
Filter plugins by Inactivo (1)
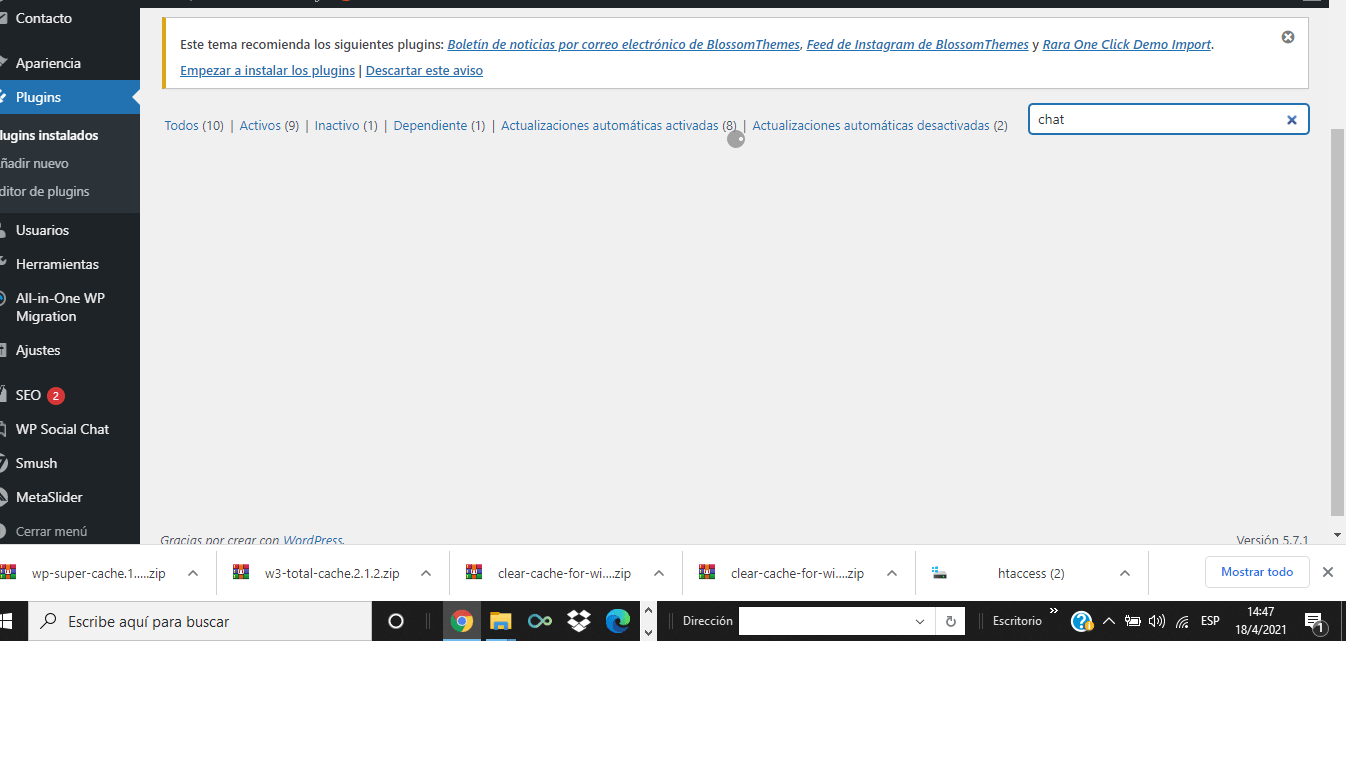click(346, 126)
